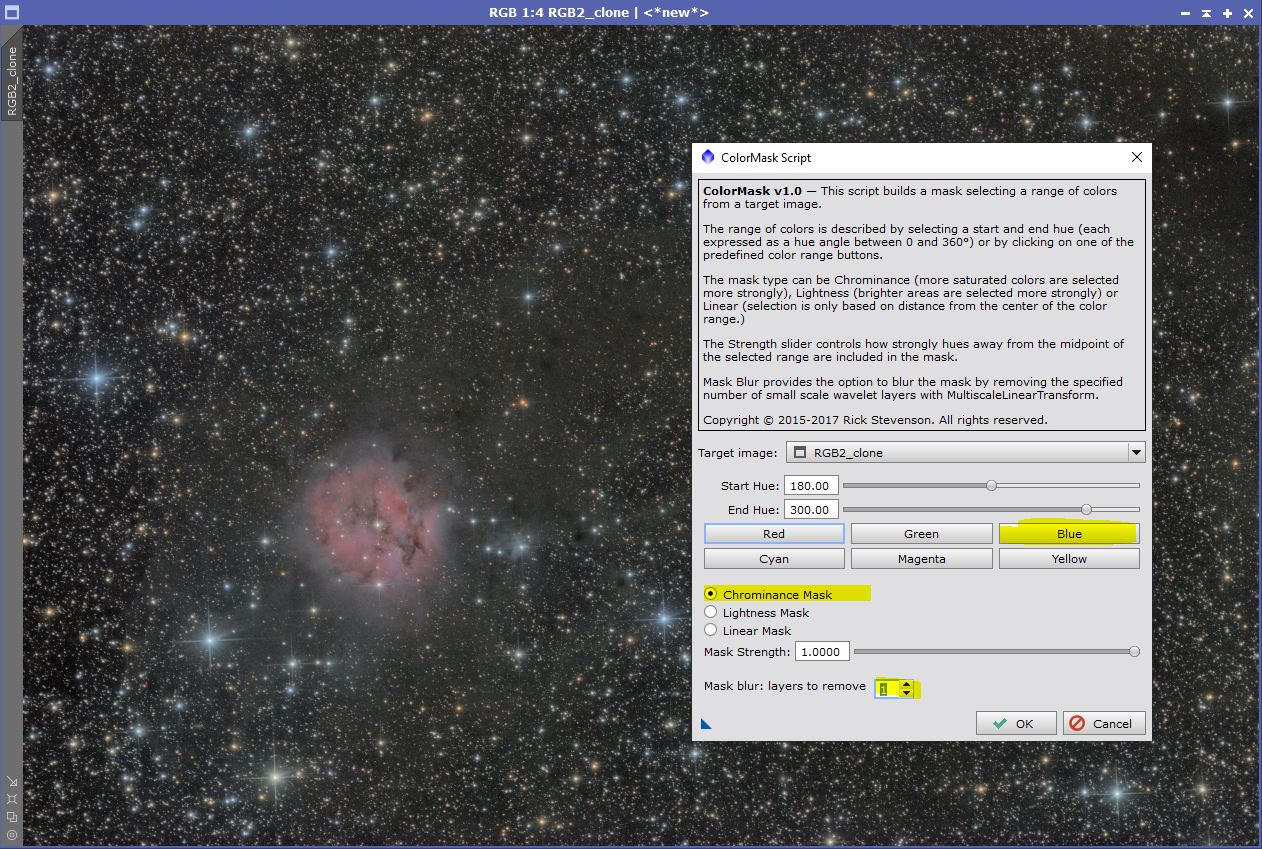Select the Chrominance Mask radio button
This screenshot has height=849, width=1262.
(711, 594)
